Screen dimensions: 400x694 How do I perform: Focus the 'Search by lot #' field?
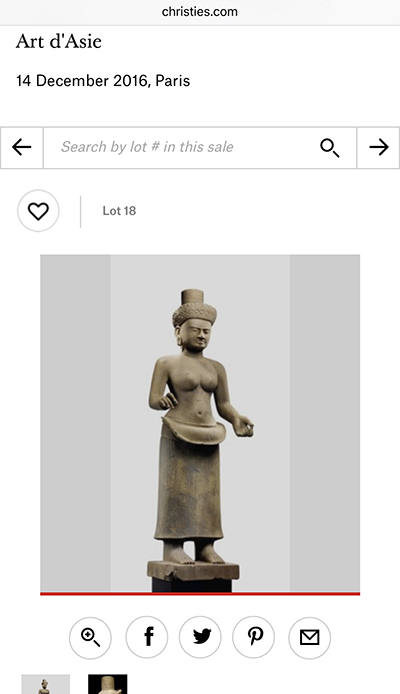[x=200, y=147]
